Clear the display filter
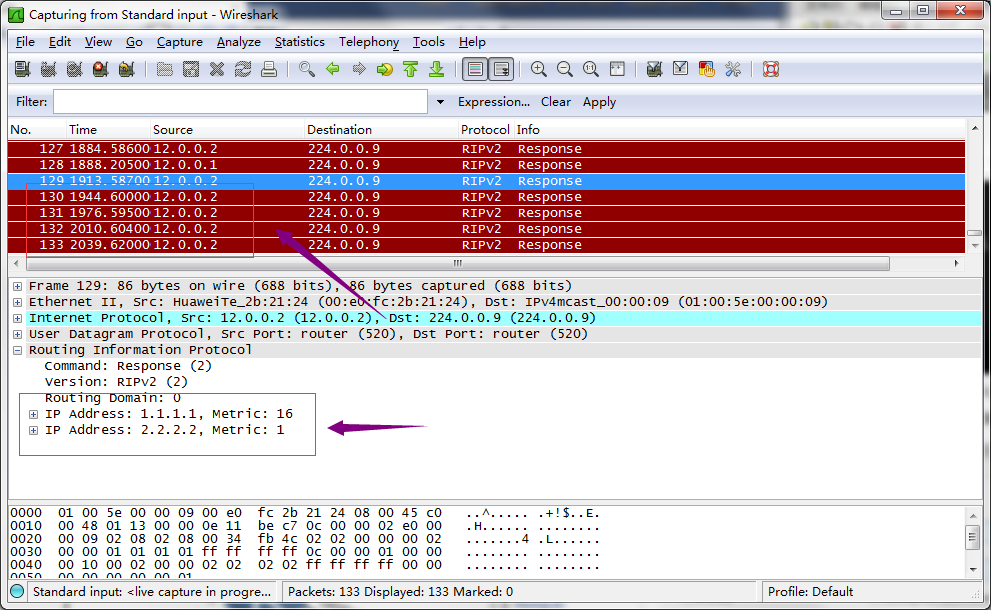991x610 pixels. tap(556, 102)
